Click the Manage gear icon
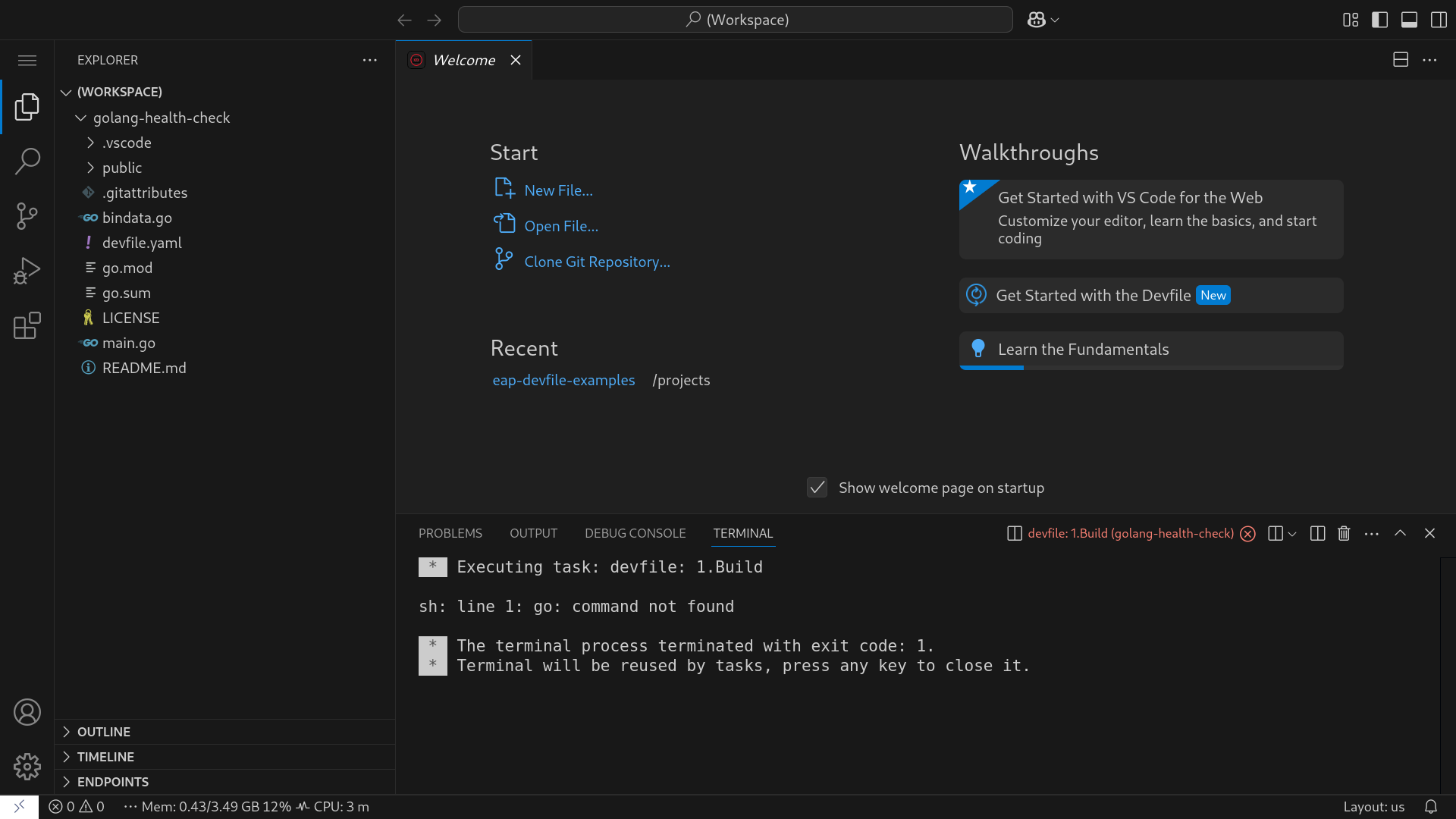The height and width of the screenshot is (819, 1456). click(27, 767)
